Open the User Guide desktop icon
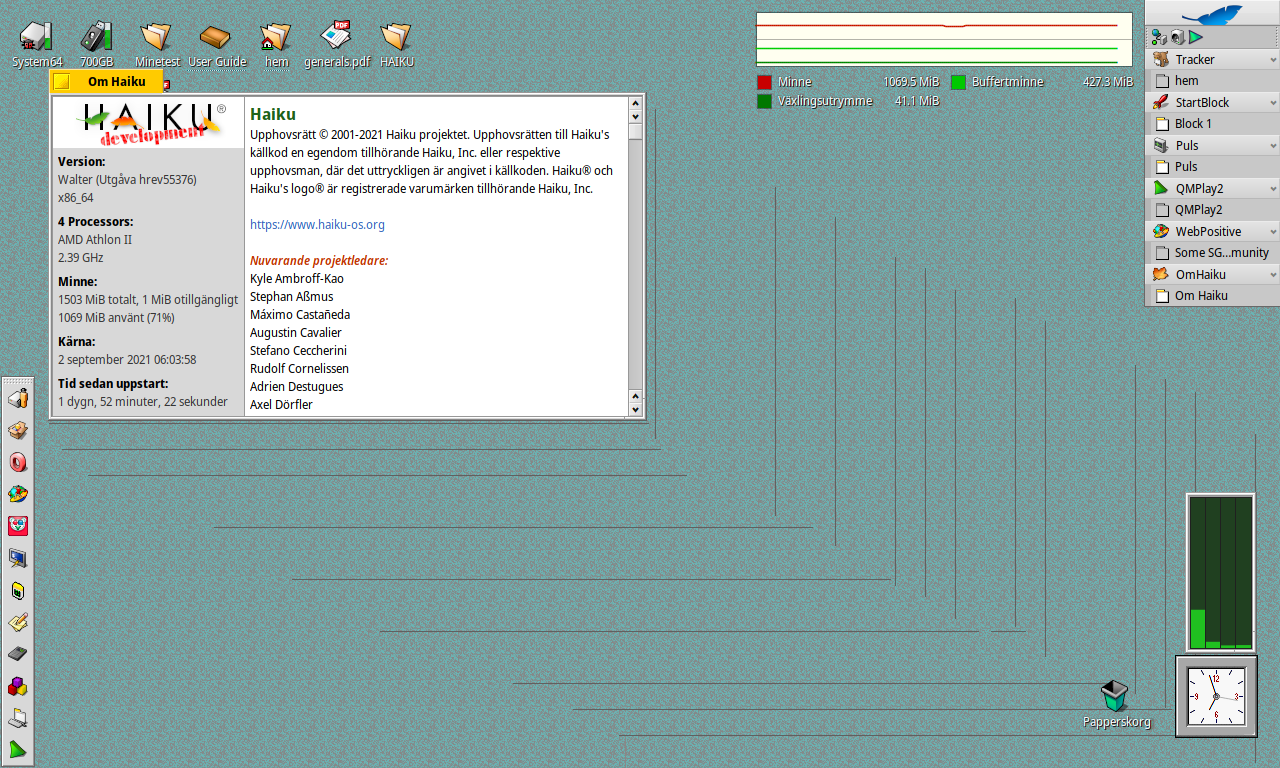The image size is (1280, 768). (216, 37)
